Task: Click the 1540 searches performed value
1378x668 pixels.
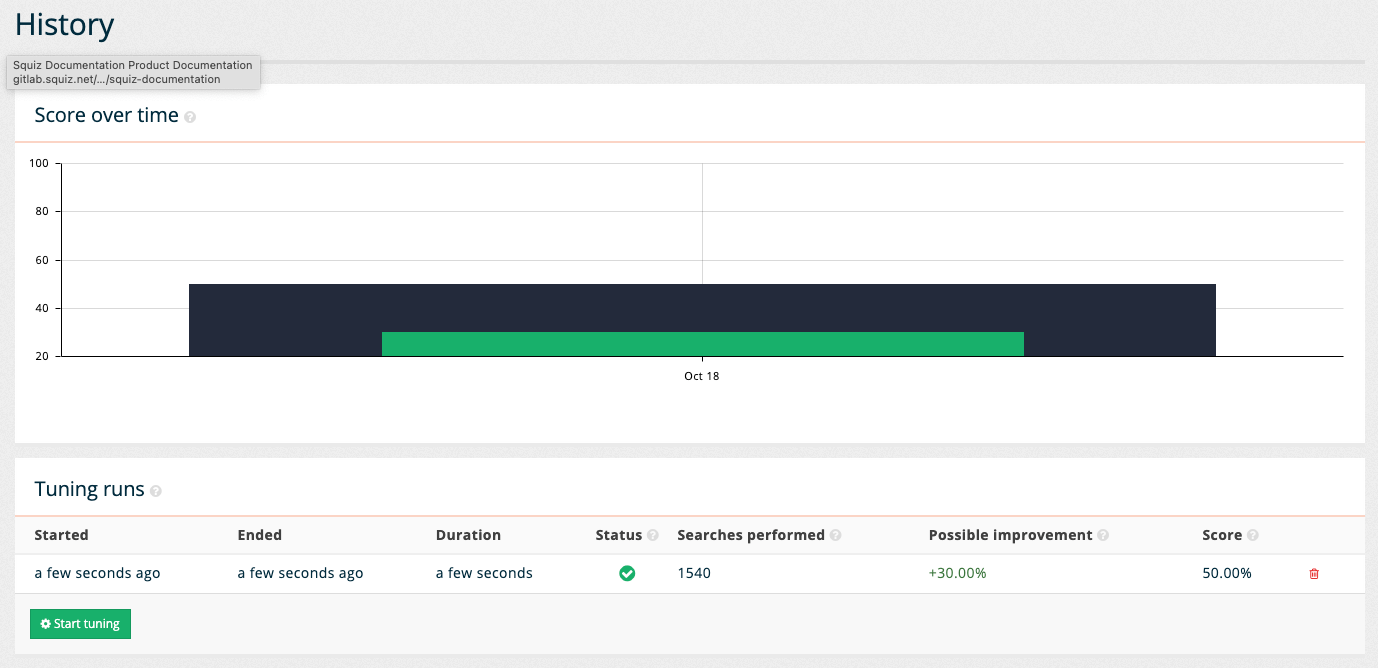Action: coord(694,574)
